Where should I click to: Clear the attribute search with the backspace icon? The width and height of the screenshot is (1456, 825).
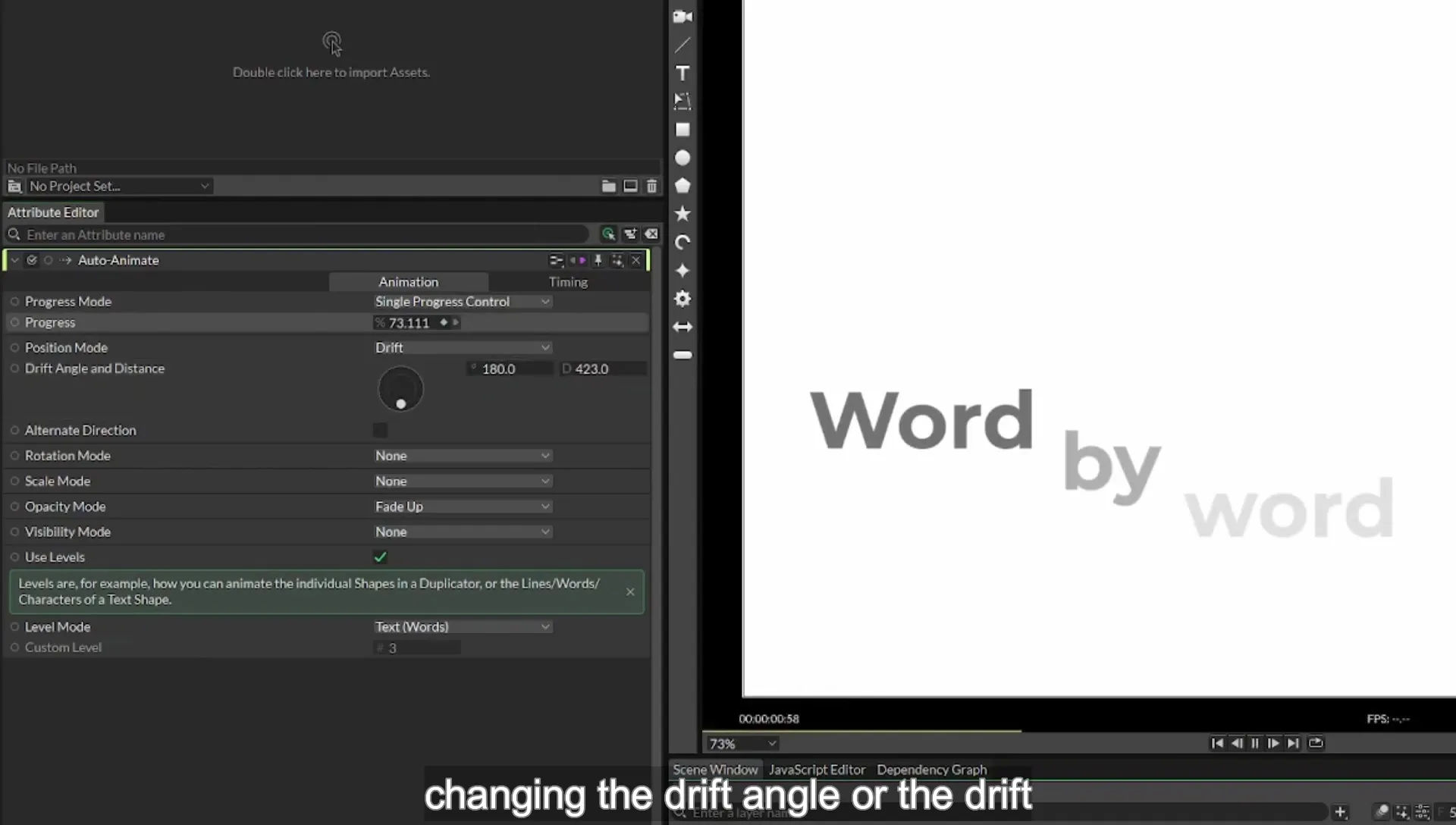(x=651, y=234)
